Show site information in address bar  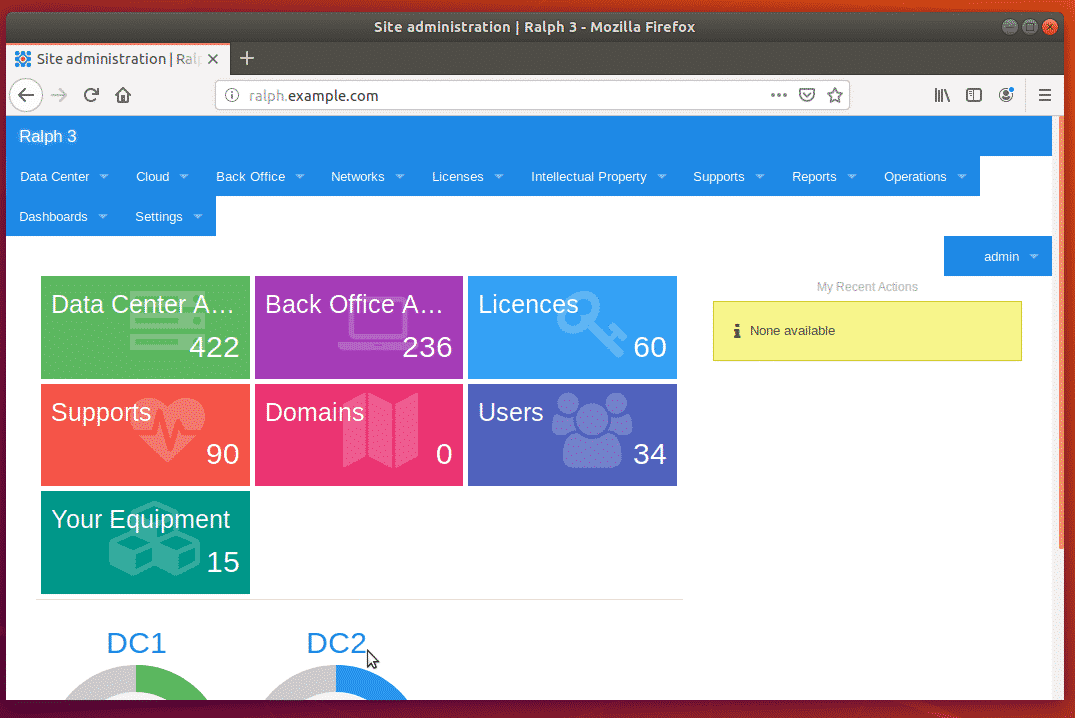pos(232,95)
